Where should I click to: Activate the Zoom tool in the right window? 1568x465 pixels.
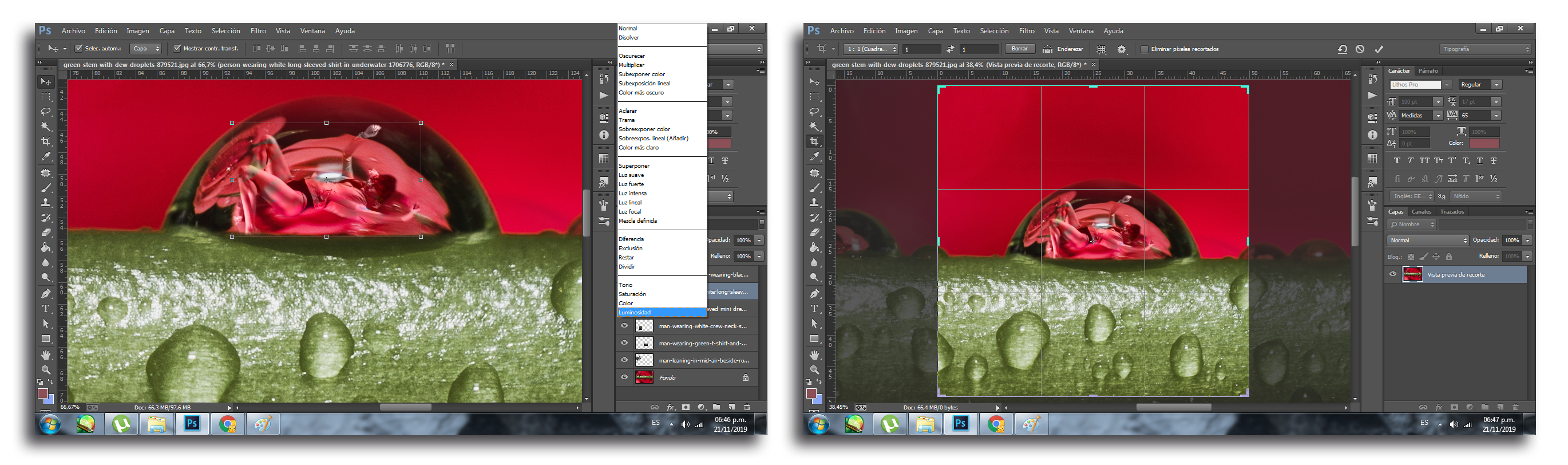point(814,370)
